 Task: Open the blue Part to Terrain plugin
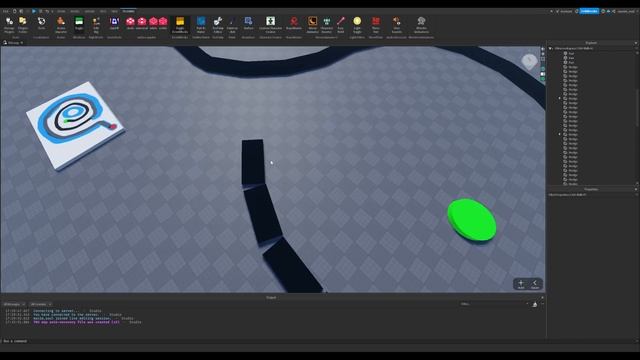point(201,24)
